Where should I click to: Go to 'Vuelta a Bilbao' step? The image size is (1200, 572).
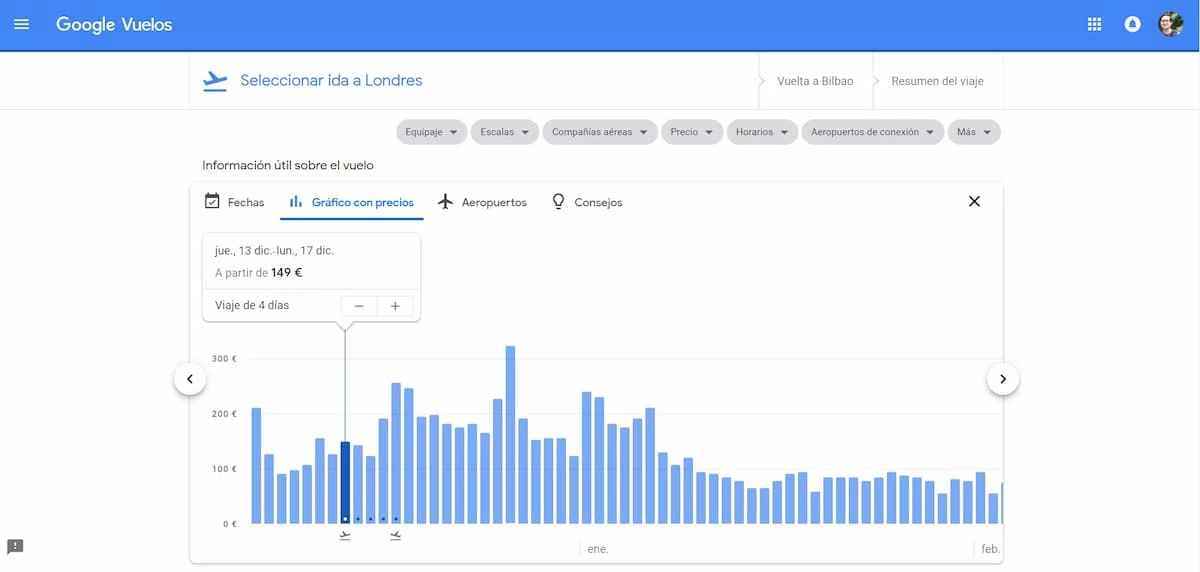click(x=815, y=81)
